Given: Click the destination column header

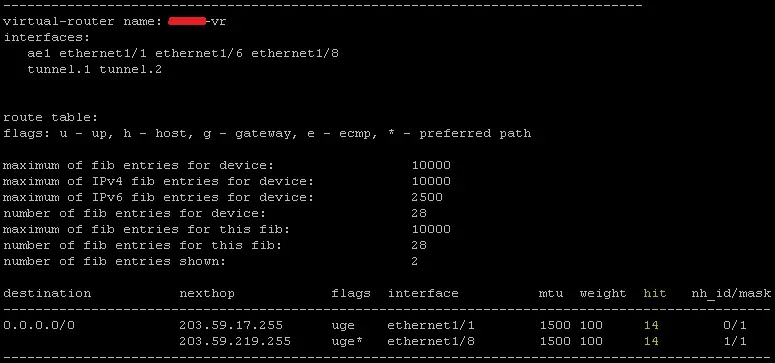Looking at the screenshot, I should click(47, 293).
